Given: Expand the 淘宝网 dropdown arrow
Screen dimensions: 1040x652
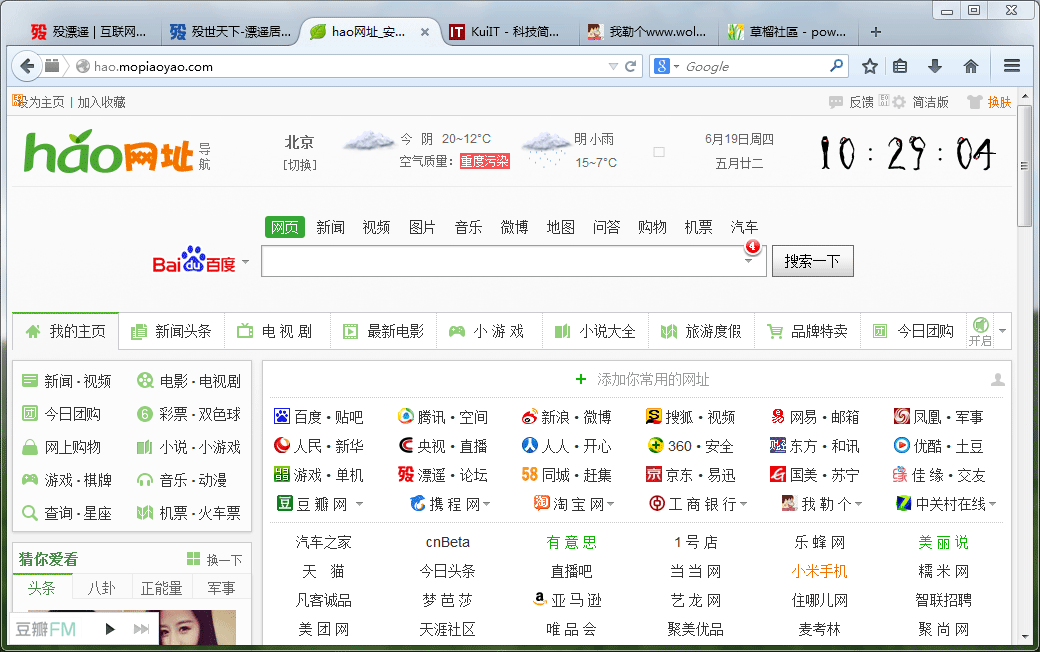Looking at the screenshot, I should 610,504.
